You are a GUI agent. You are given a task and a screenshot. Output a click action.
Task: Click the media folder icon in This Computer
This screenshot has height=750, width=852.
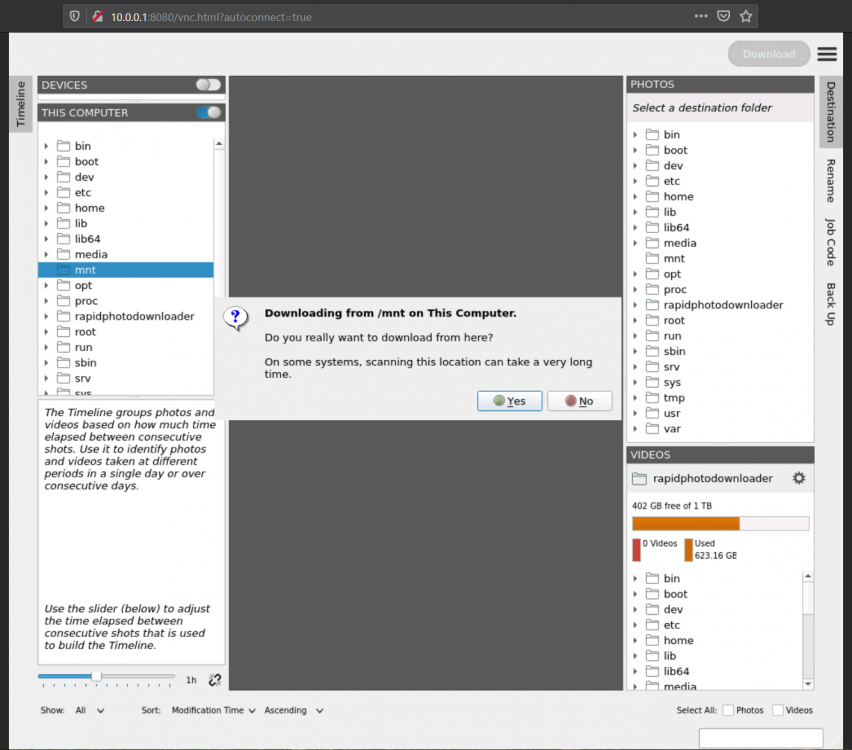64,254
